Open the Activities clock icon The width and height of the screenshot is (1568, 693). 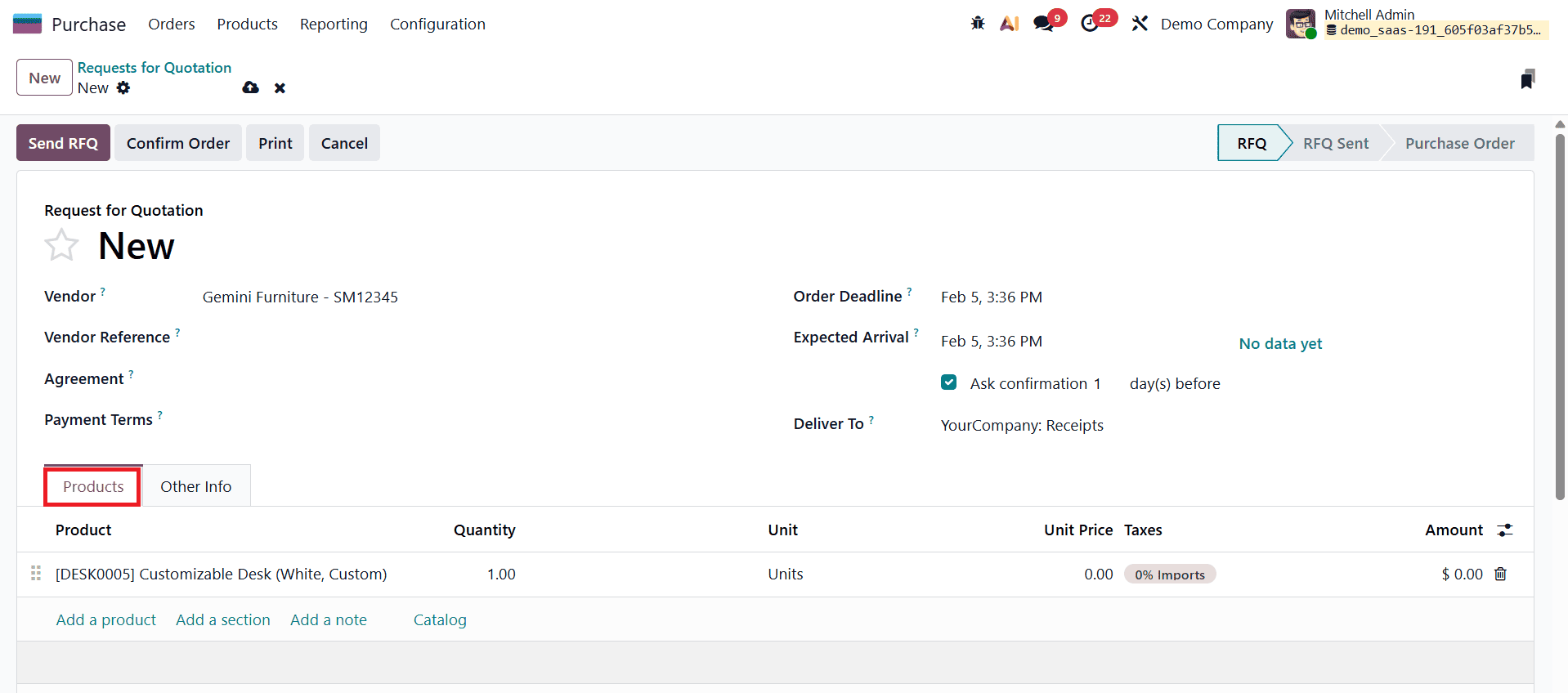point(1091,23)
